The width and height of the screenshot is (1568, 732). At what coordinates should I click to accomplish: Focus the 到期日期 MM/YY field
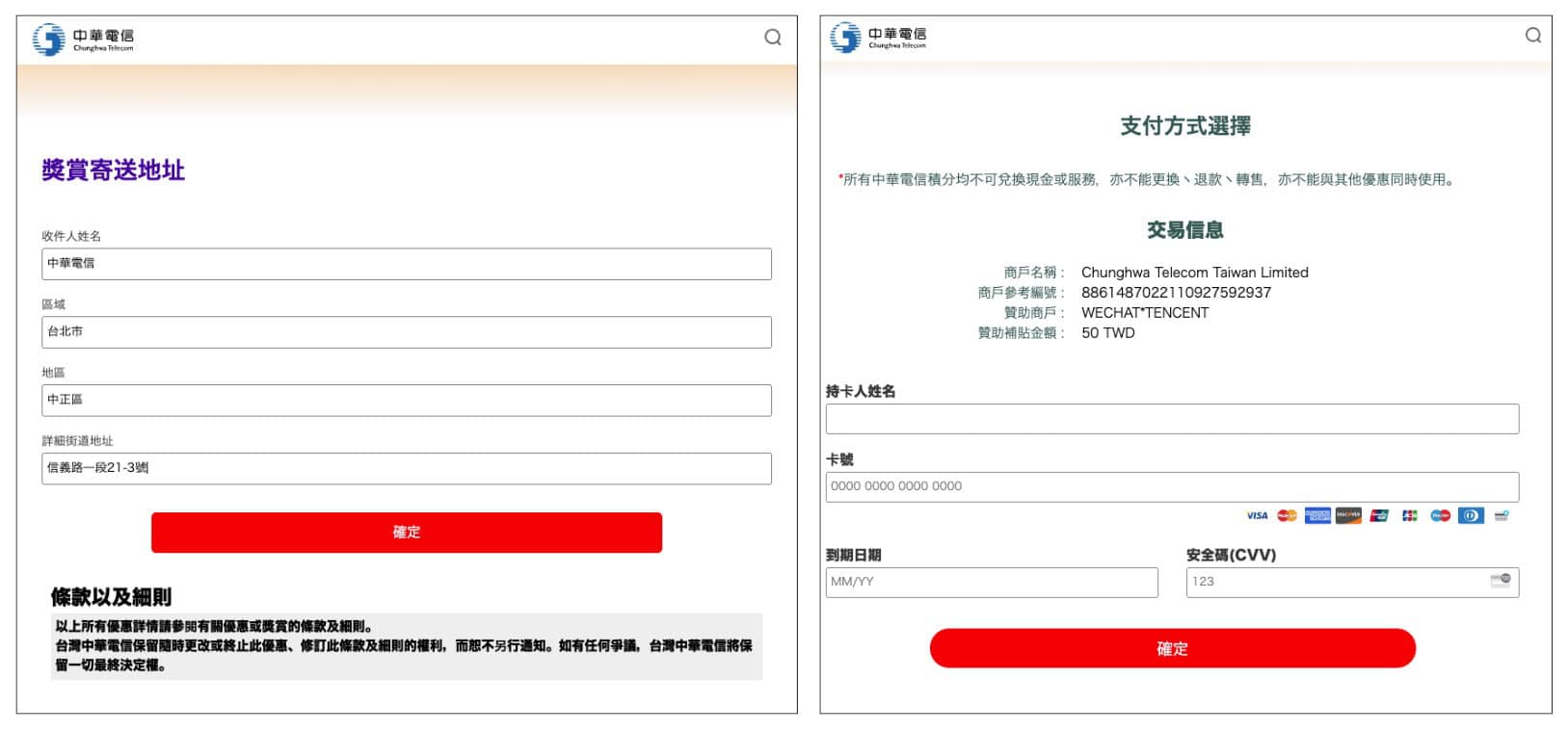click(992, 583)
